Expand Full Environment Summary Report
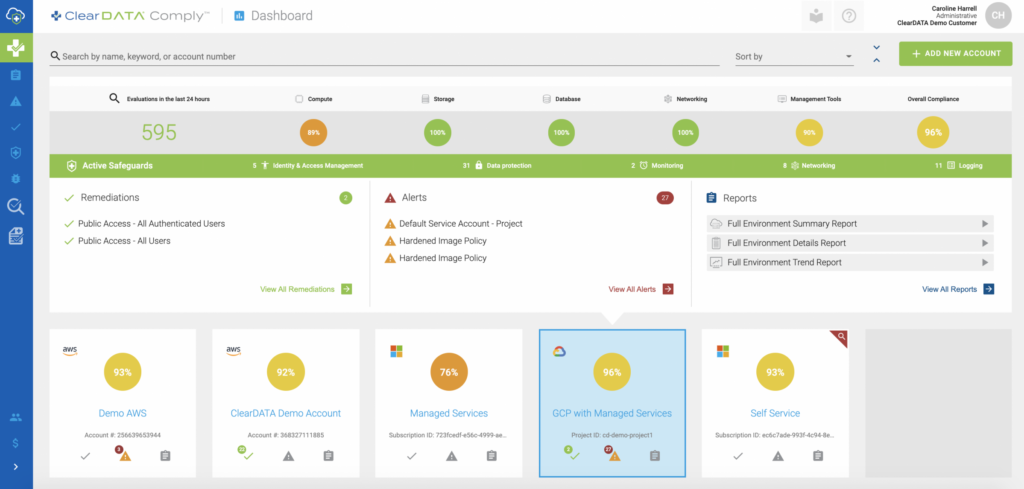Viewport: 1024px width, 489px height. [x=850, y=224]
